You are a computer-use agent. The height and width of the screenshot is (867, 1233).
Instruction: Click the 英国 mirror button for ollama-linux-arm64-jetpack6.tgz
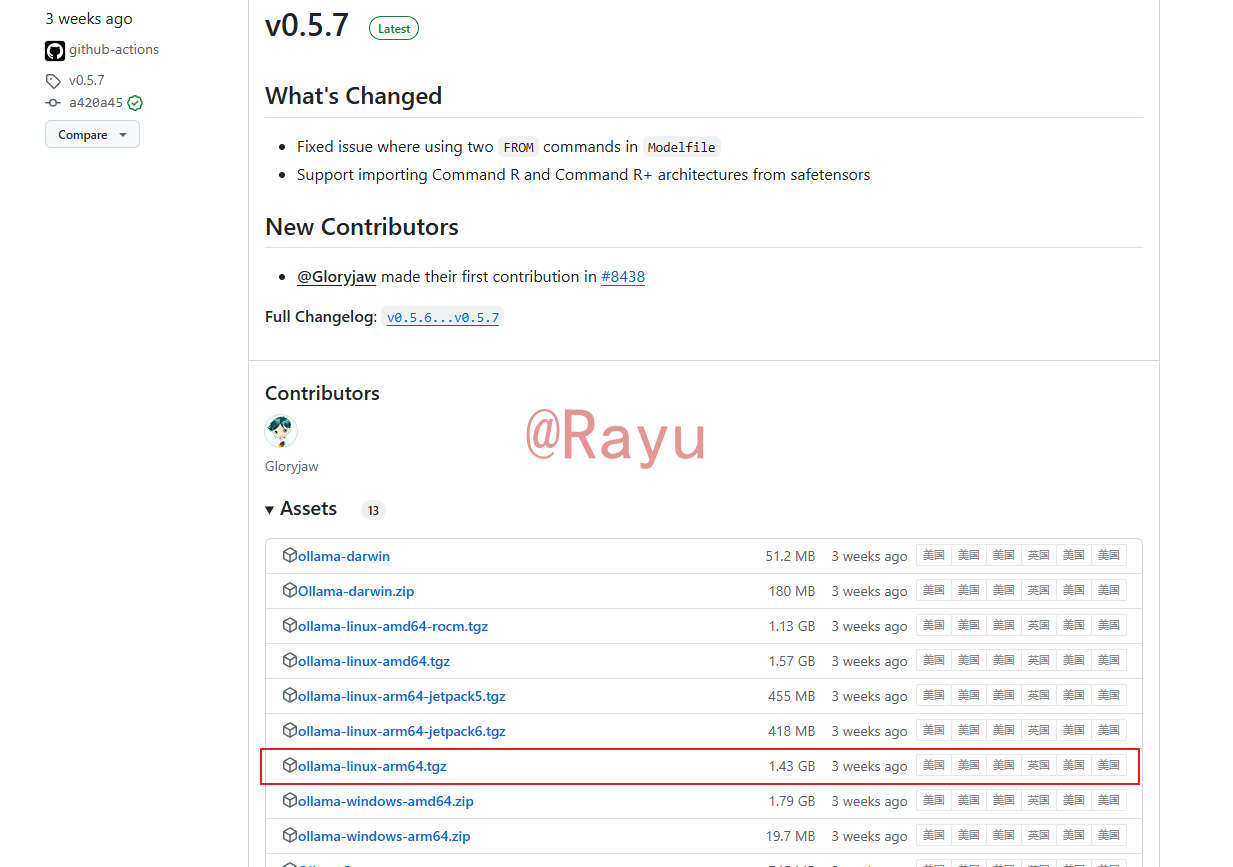click(x=1039, y=730)
